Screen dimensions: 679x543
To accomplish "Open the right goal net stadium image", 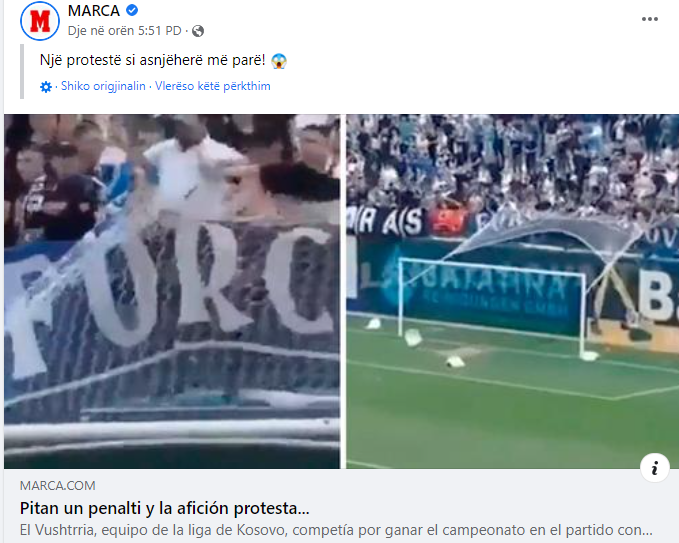I will point(512,291).
